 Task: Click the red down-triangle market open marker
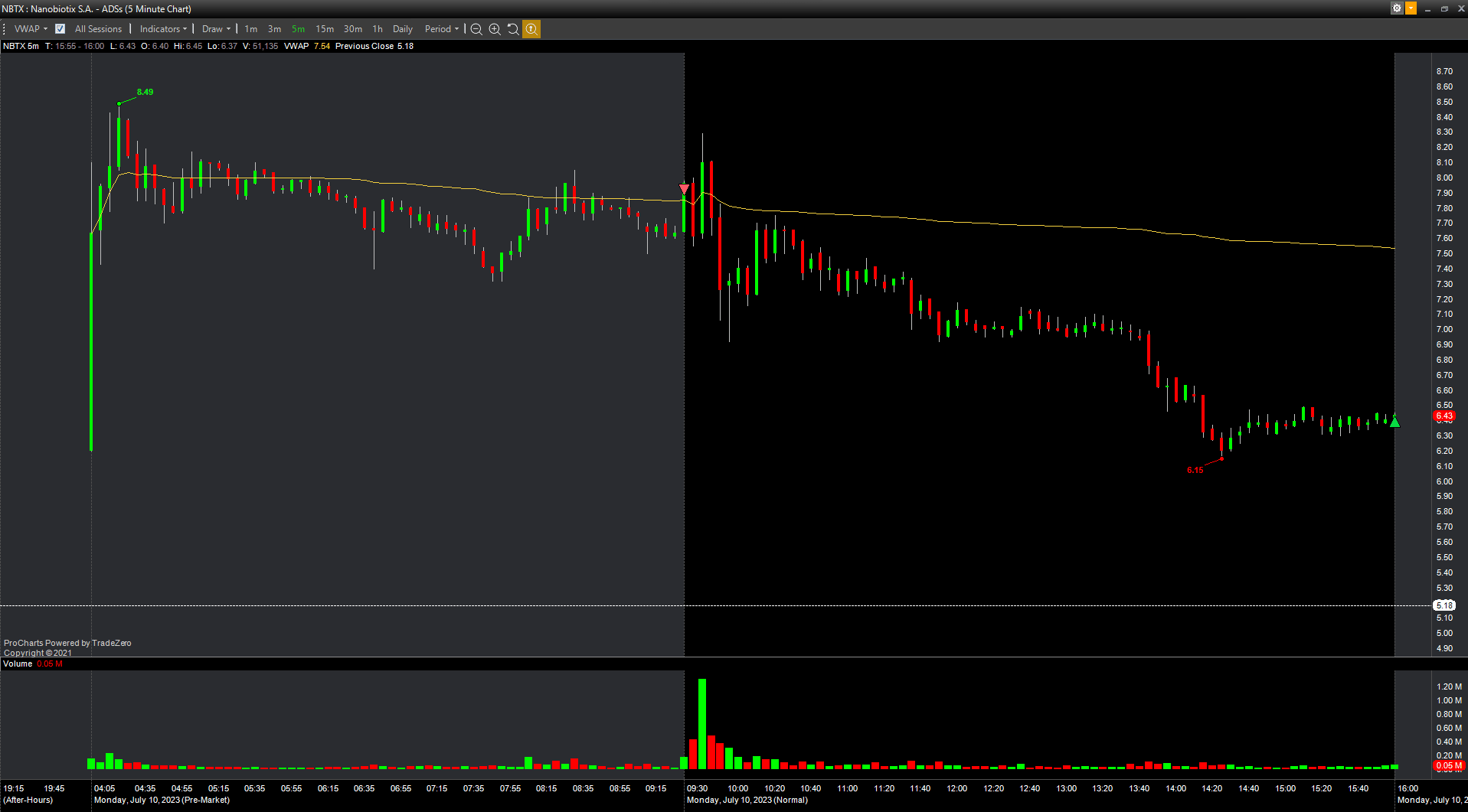(x=684, y=188)
